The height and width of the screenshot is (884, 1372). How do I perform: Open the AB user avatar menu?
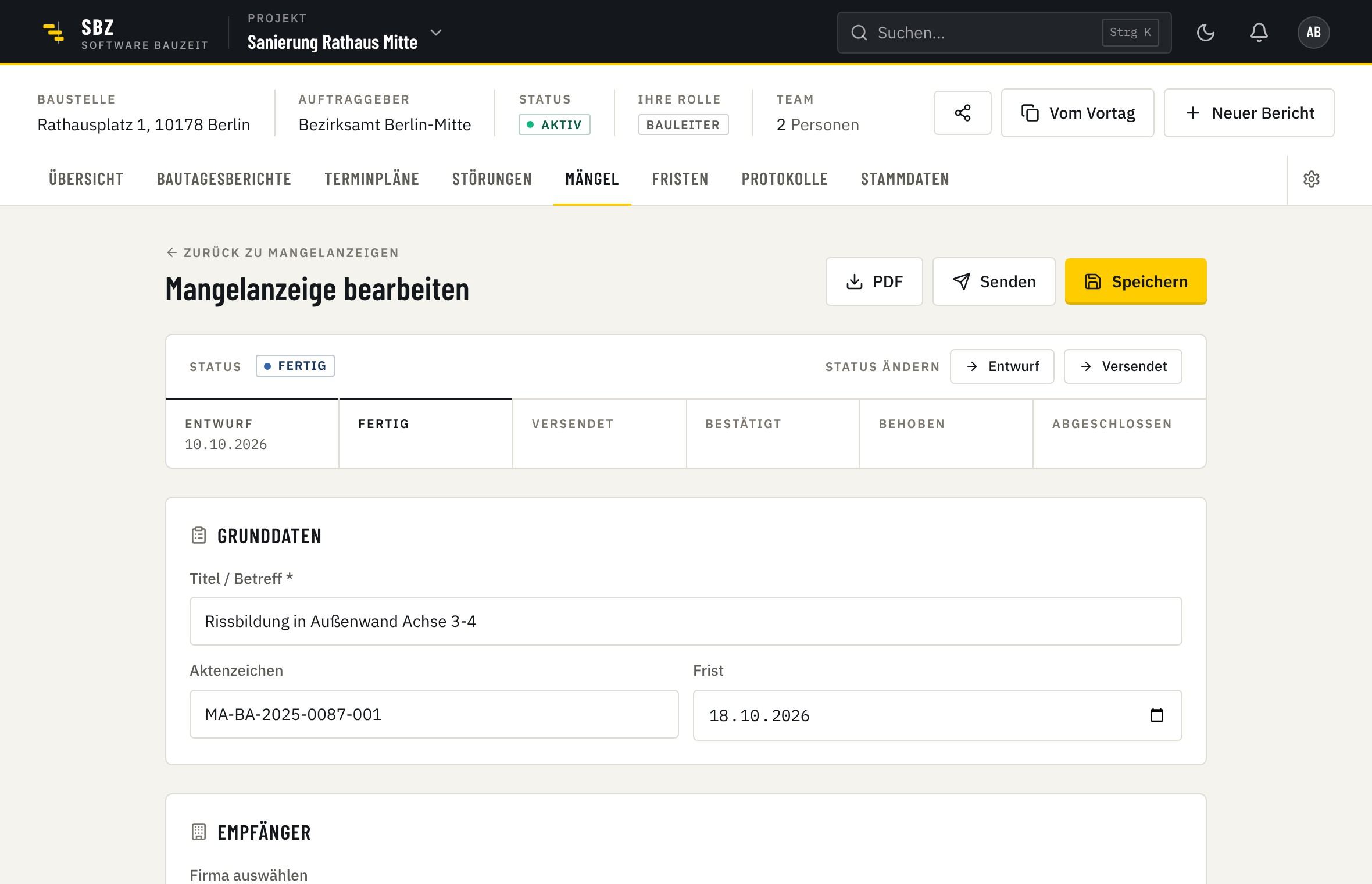[1313, 33]
